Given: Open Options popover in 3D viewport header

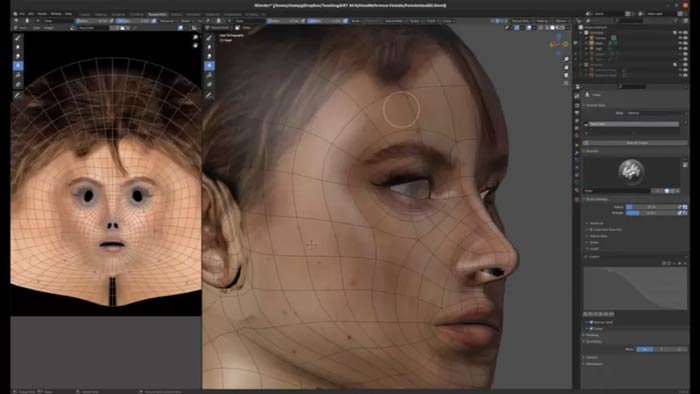Looking at the screenshot, I should (561, 21).
